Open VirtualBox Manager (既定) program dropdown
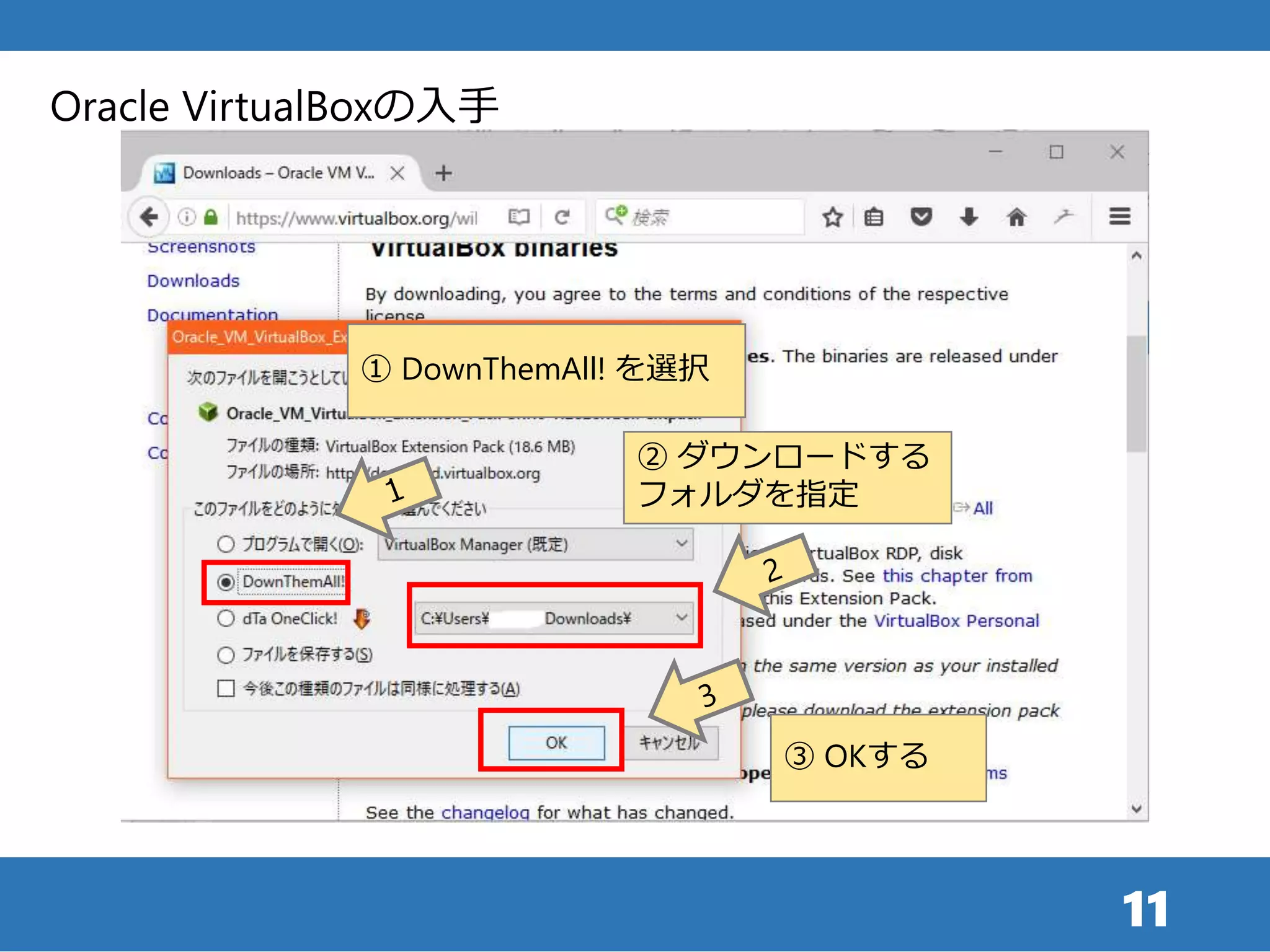Viewport: 1270px width, 952px height. pyautogui.click(x=536, y=544)
